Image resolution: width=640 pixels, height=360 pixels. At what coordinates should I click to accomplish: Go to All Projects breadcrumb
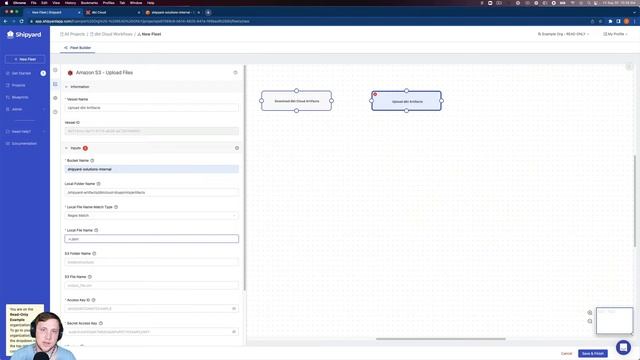73,34
